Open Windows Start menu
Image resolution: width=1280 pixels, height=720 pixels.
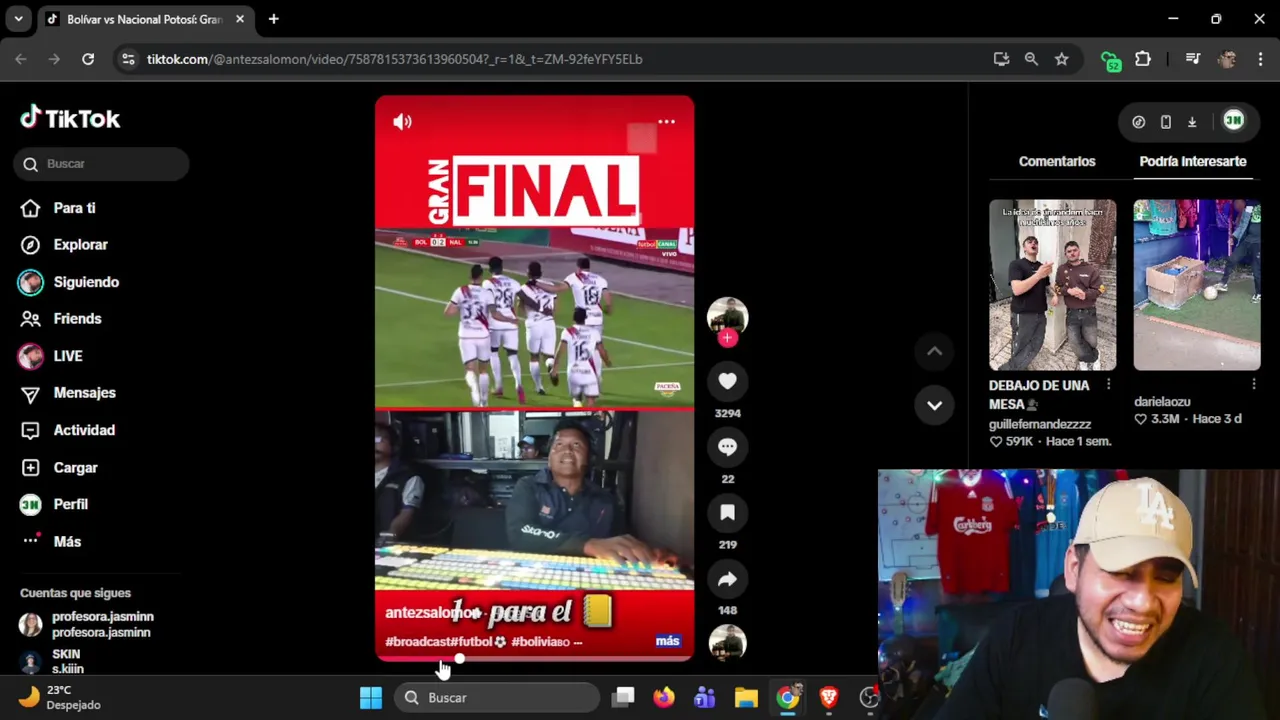[x=371, y=697]
